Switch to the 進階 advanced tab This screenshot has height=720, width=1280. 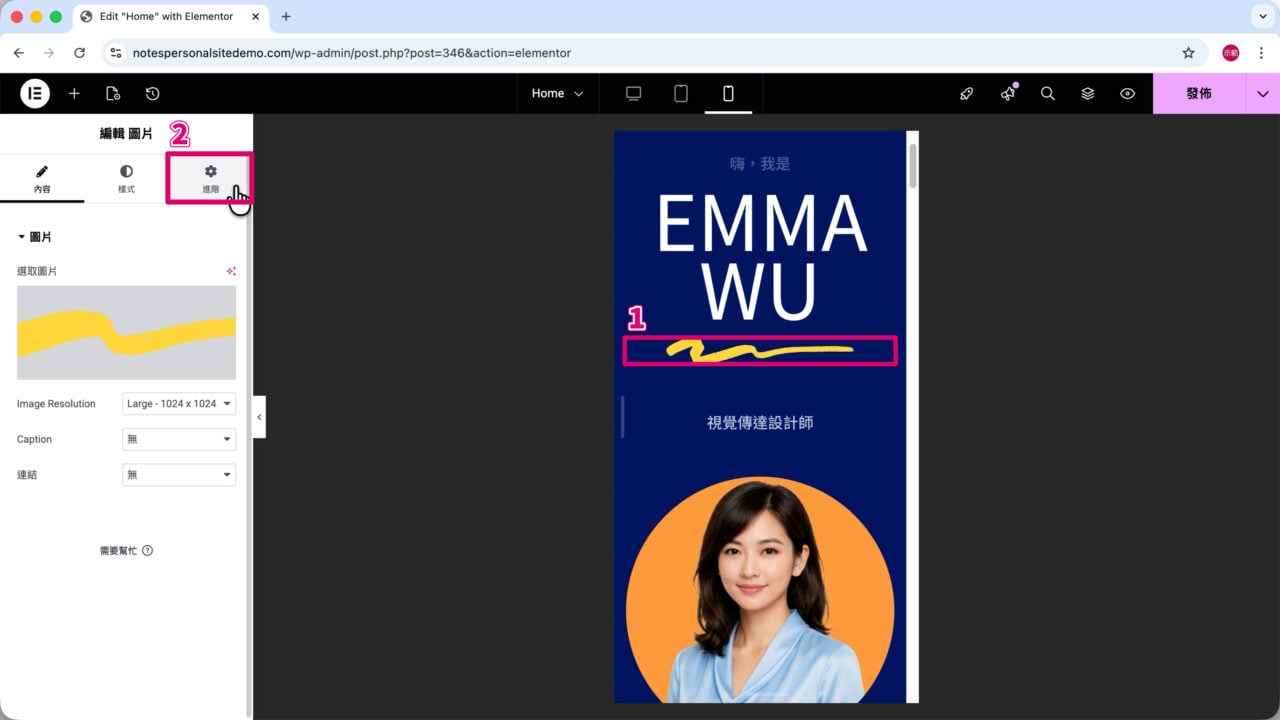coord(210,179)
